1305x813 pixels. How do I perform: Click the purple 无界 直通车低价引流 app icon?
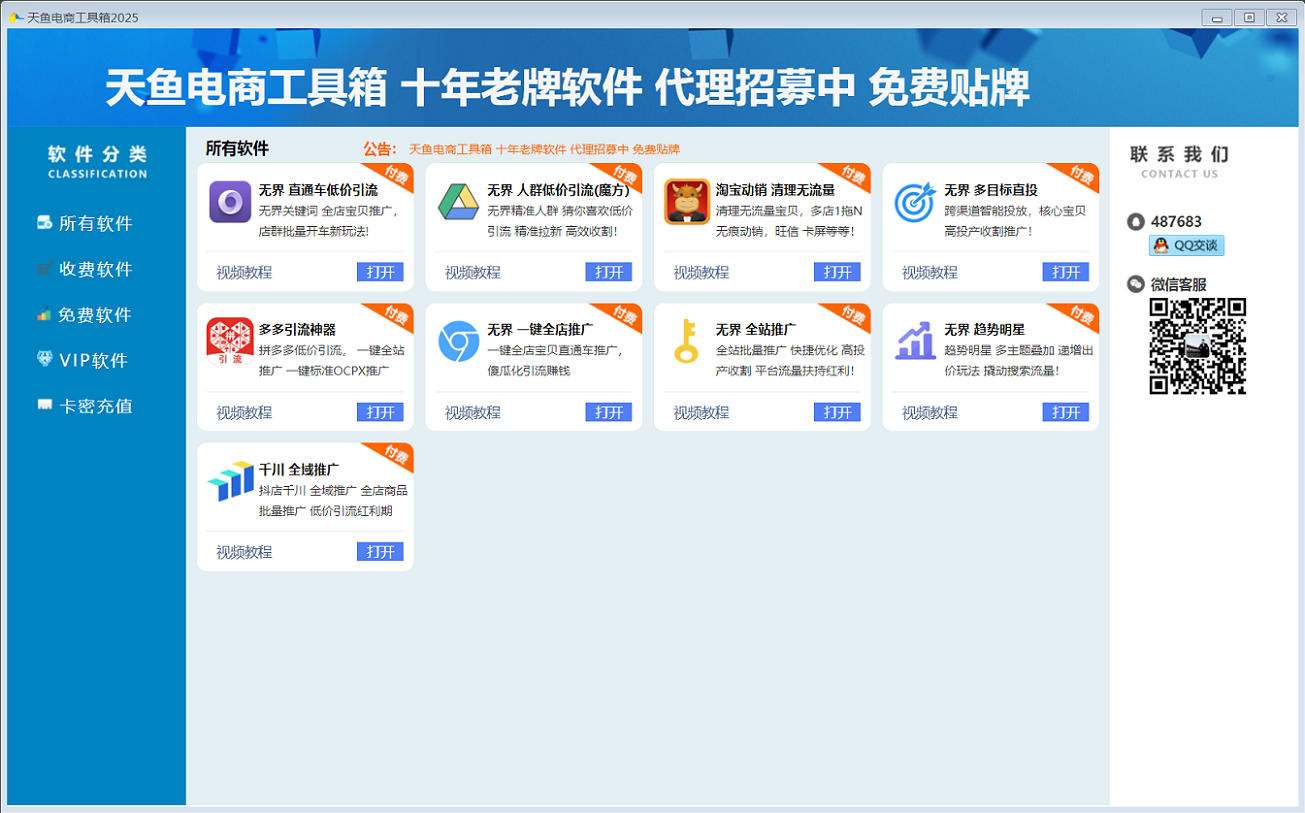point(230,202)
